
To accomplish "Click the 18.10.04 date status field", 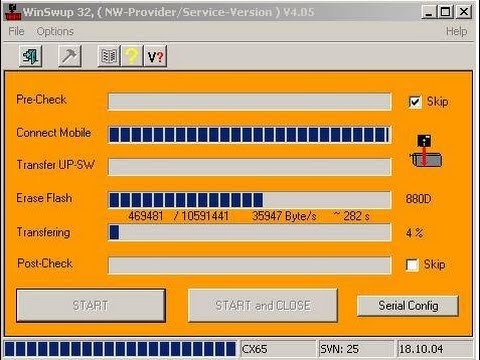I will [x=435, y=349].
